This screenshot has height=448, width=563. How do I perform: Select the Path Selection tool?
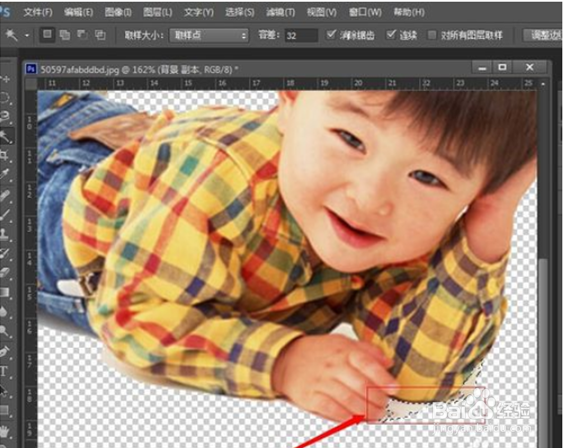click(x=5, y=390)
